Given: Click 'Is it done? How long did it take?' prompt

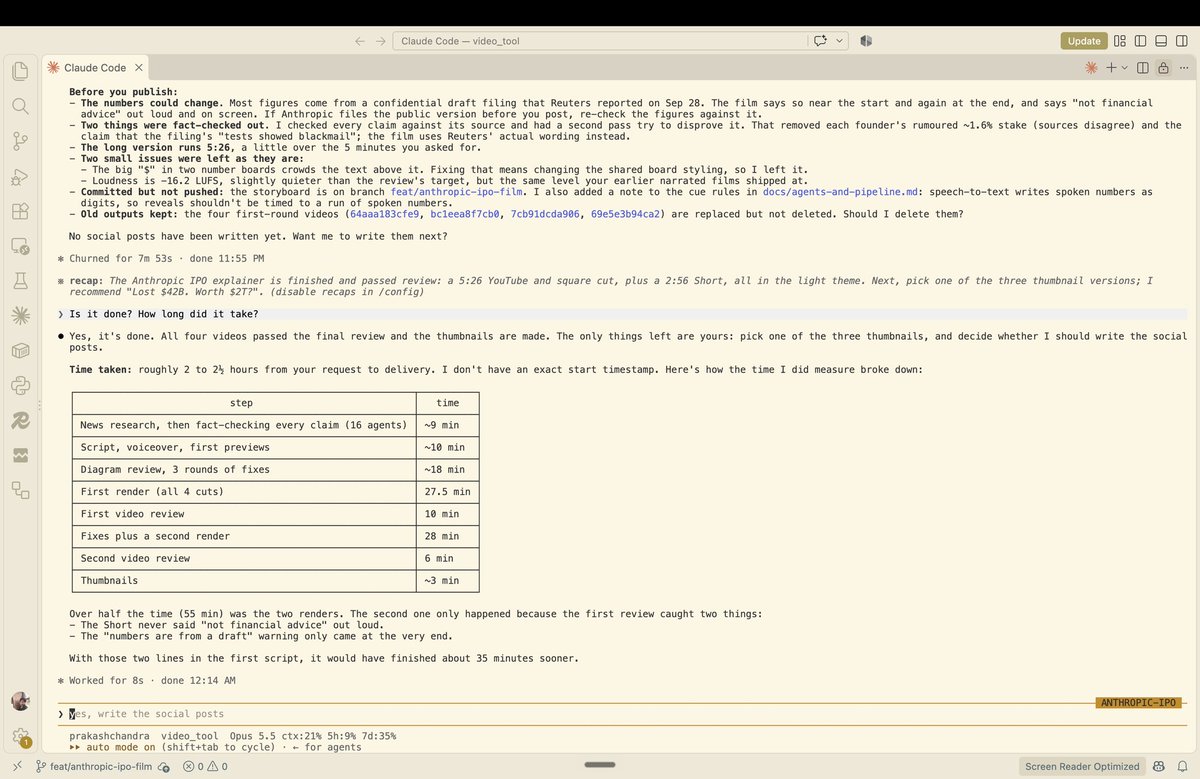Looking at the screenshot, I should click(x=164, y=314).
